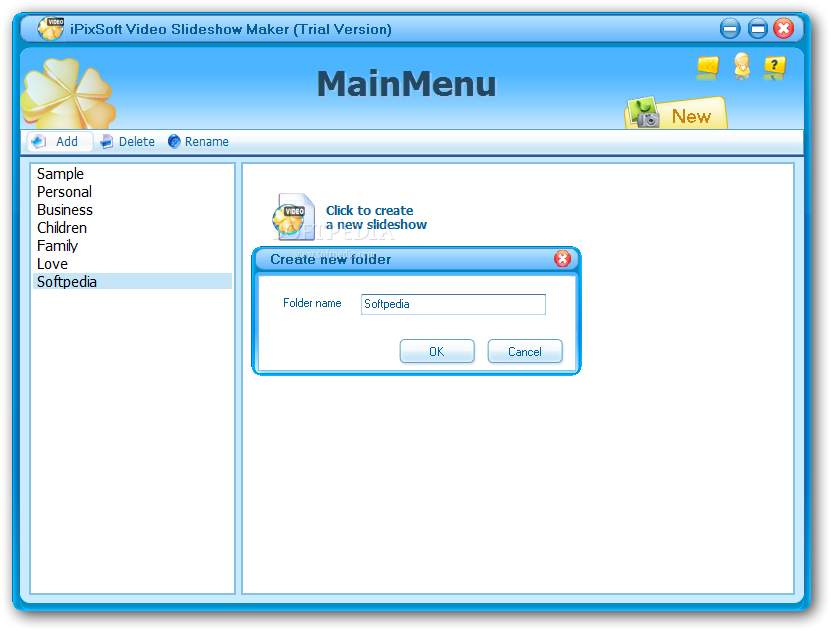Viewport: 831px width, 631px height.
Task: Select the Love folder in the list
Action: (x=132, y=264)
